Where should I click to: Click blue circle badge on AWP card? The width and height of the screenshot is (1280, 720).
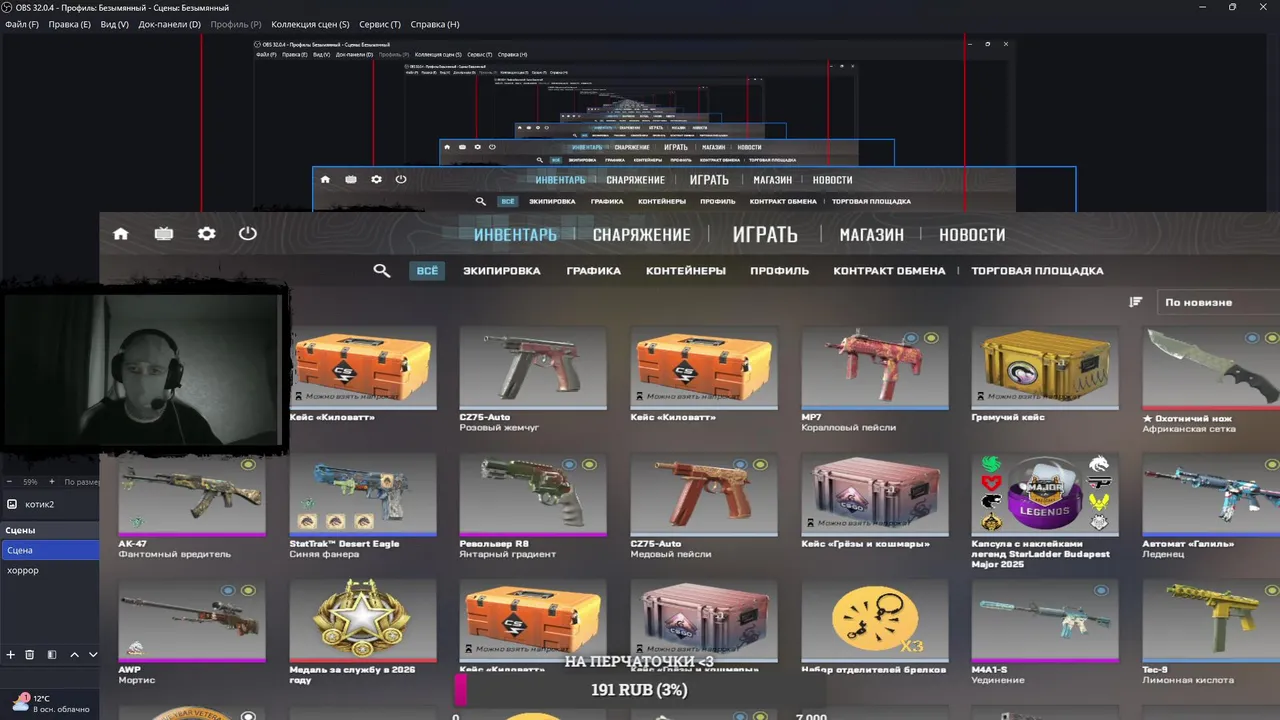point(228,591)
